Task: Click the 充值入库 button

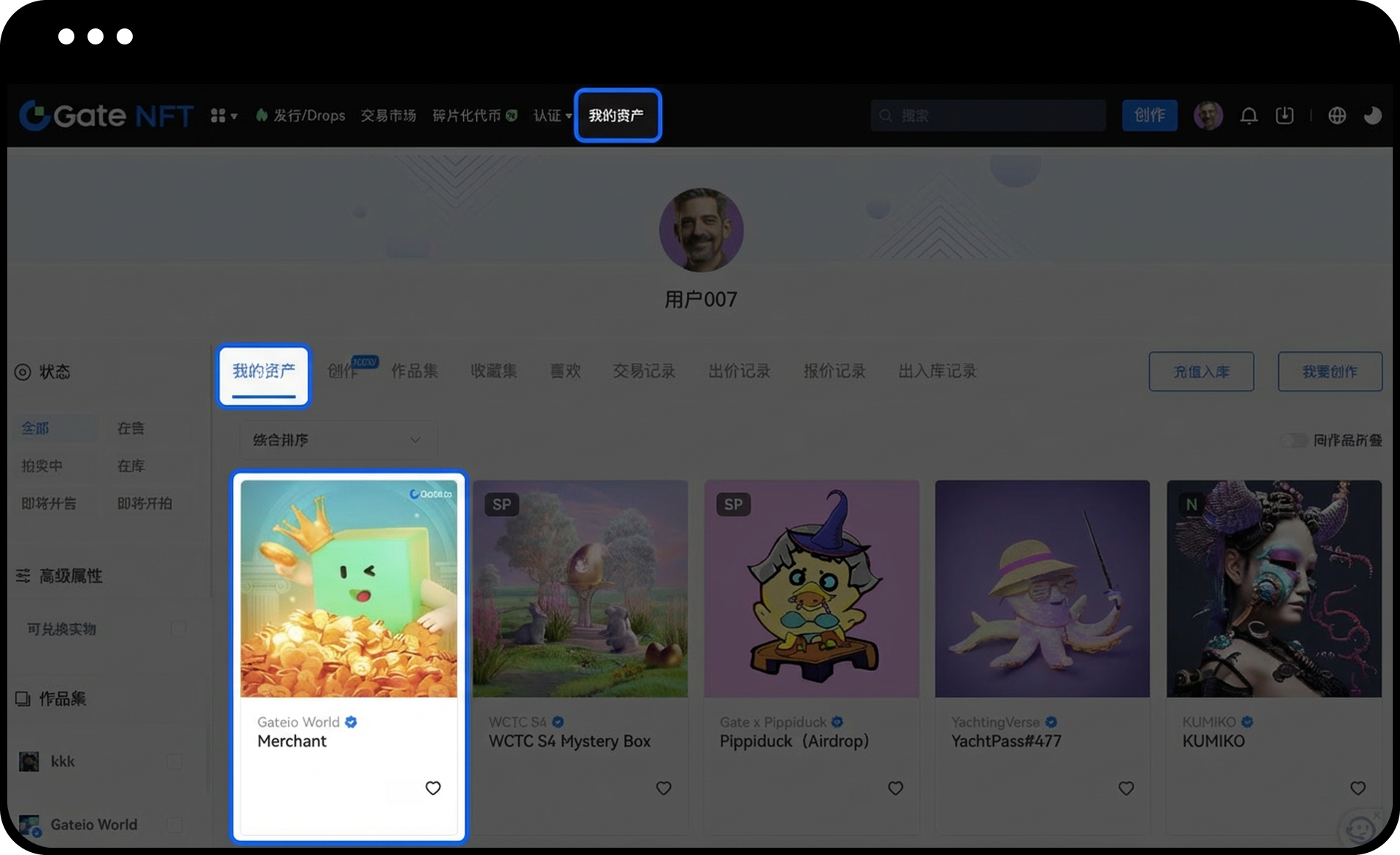Action: tap(1201, 372)
